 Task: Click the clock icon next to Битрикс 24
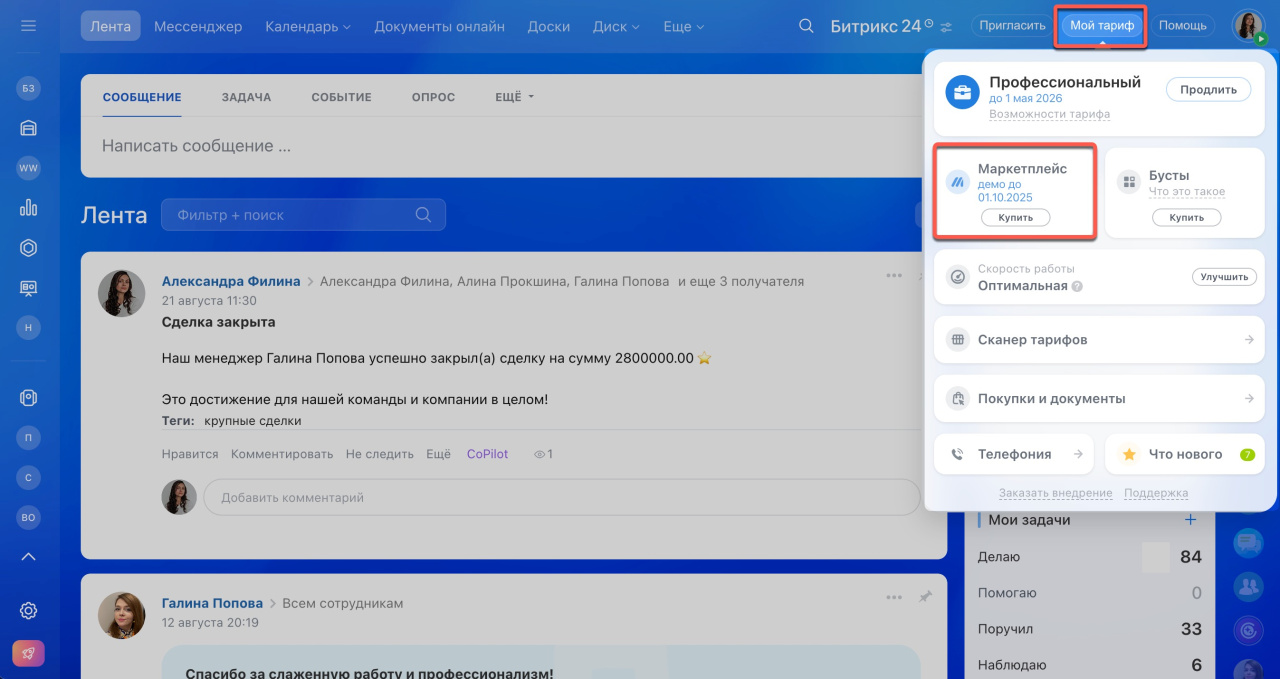tap(928, 23)
